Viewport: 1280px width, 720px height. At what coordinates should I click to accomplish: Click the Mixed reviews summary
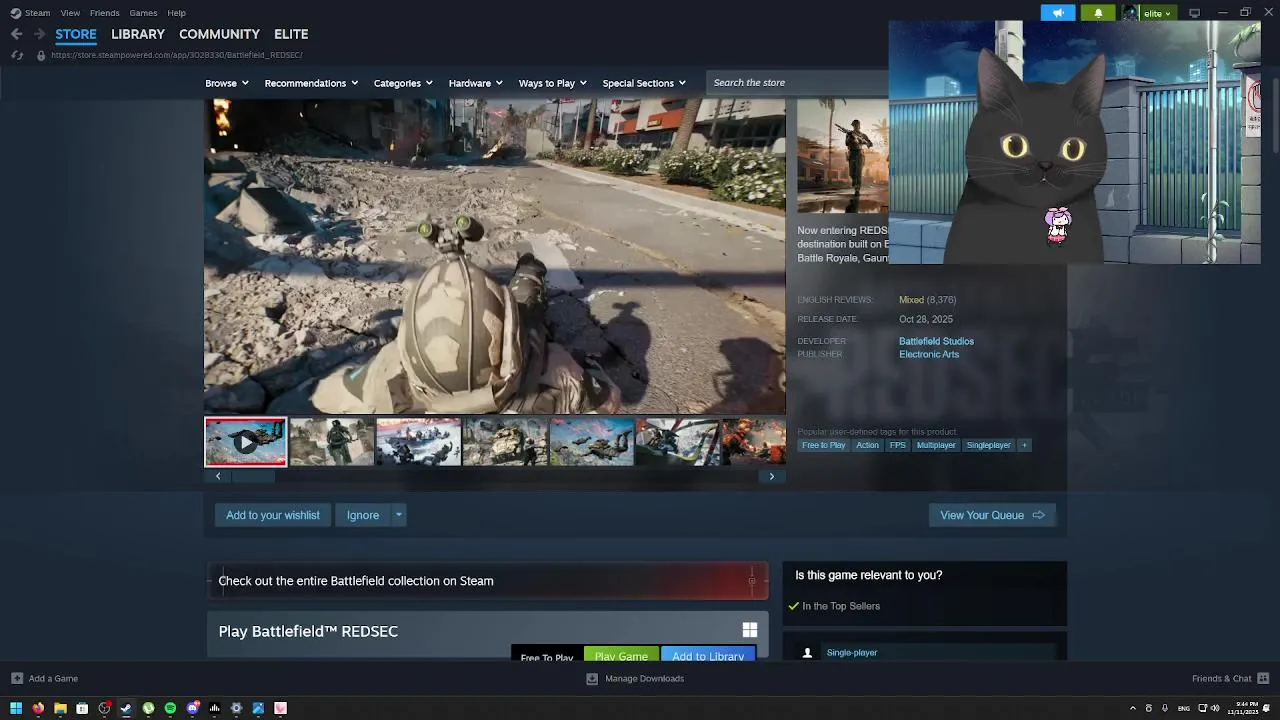coord(911,300)
